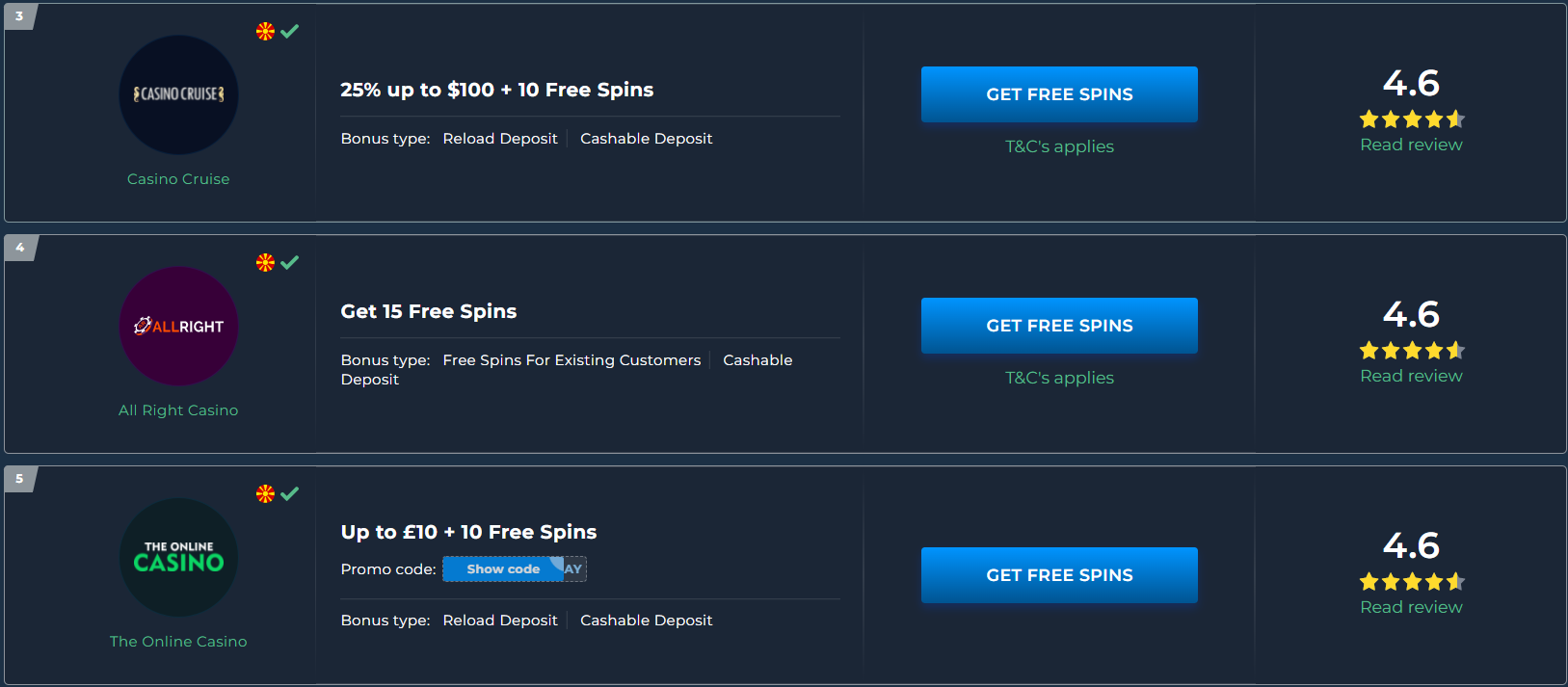Viewport: 1568px width, 687px height.
Task: Click the flag icon on All Right Casino card
Action: 265,262
